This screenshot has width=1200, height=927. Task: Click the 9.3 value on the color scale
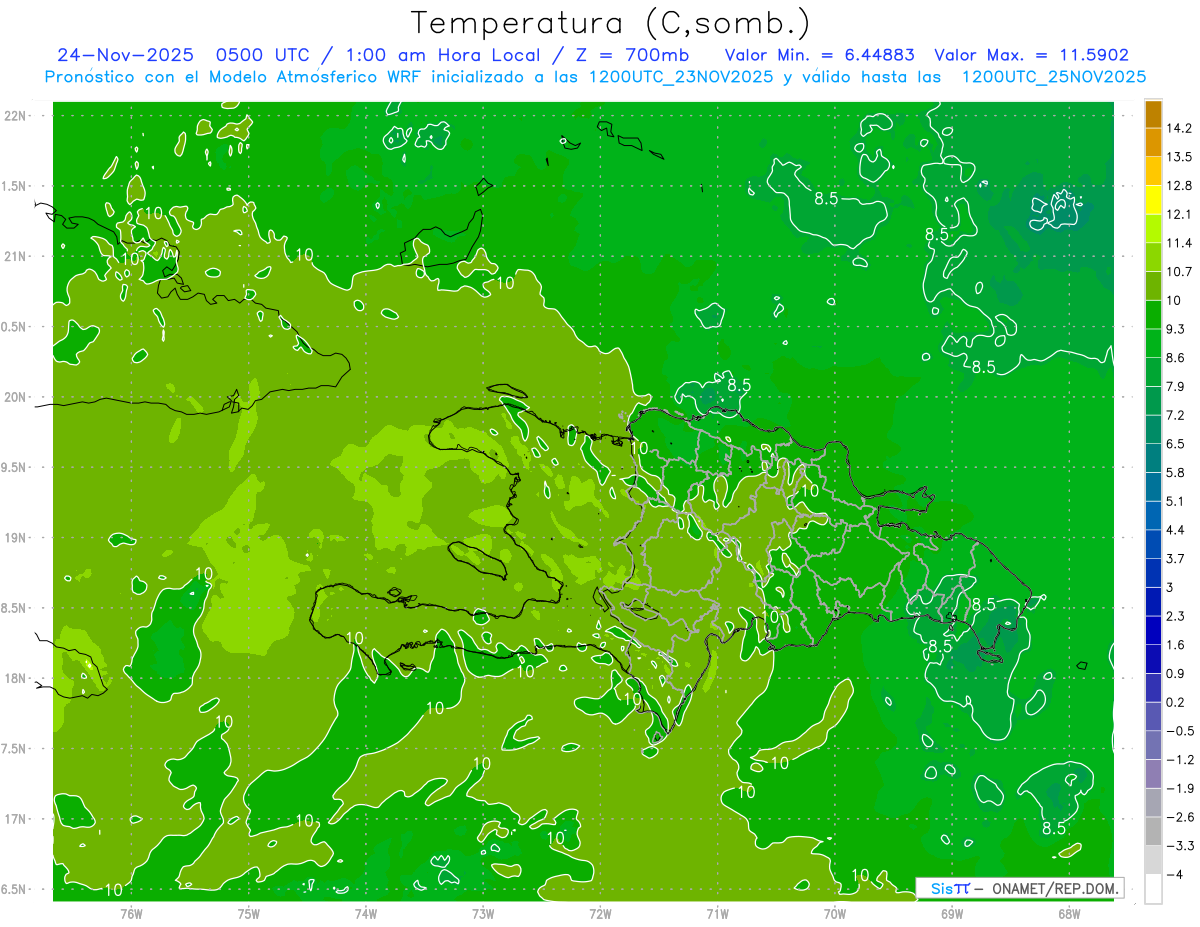[1176, 329]
